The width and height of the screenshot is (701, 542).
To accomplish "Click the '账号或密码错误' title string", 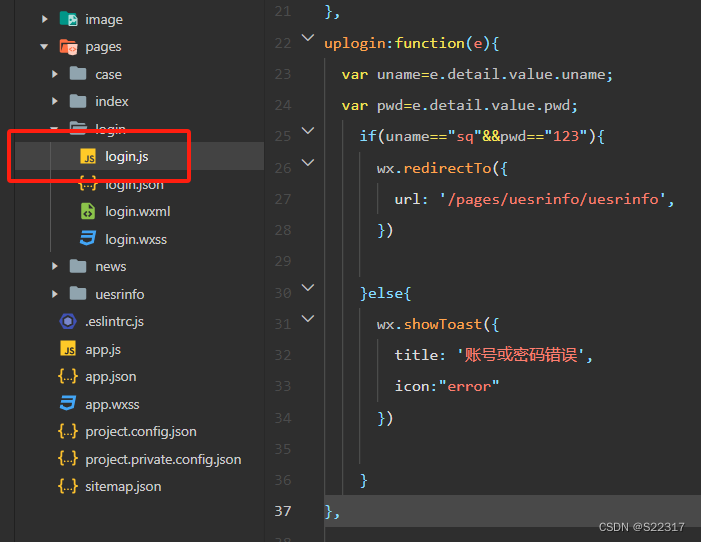I will (x=521, y=355).
